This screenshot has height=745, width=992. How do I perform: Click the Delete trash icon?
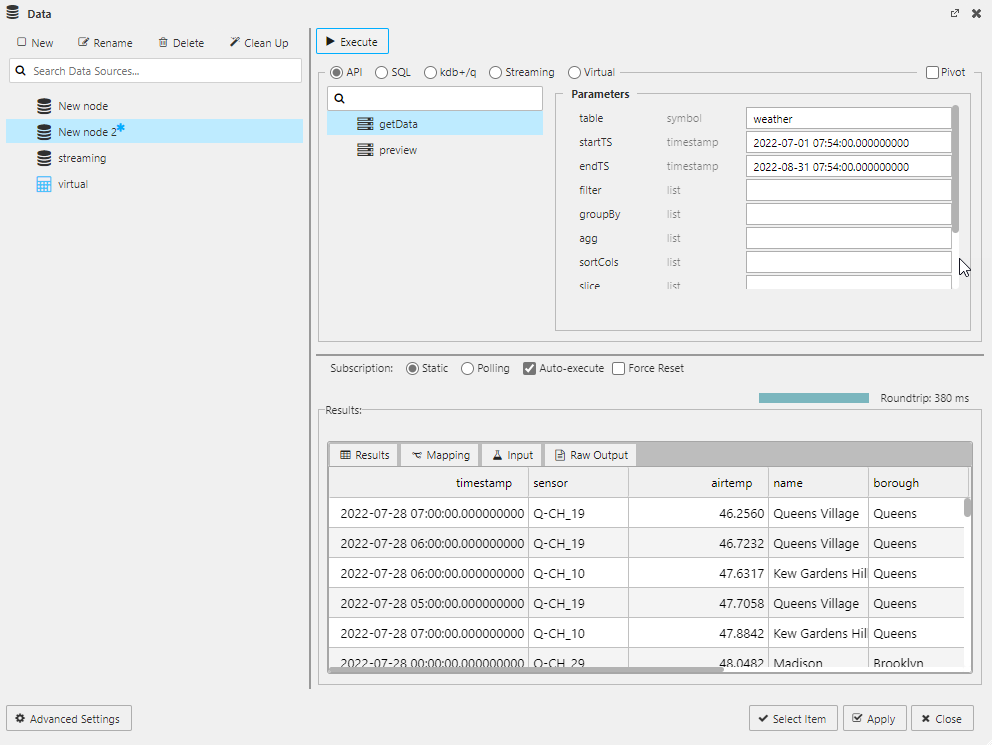click(162, 42)
